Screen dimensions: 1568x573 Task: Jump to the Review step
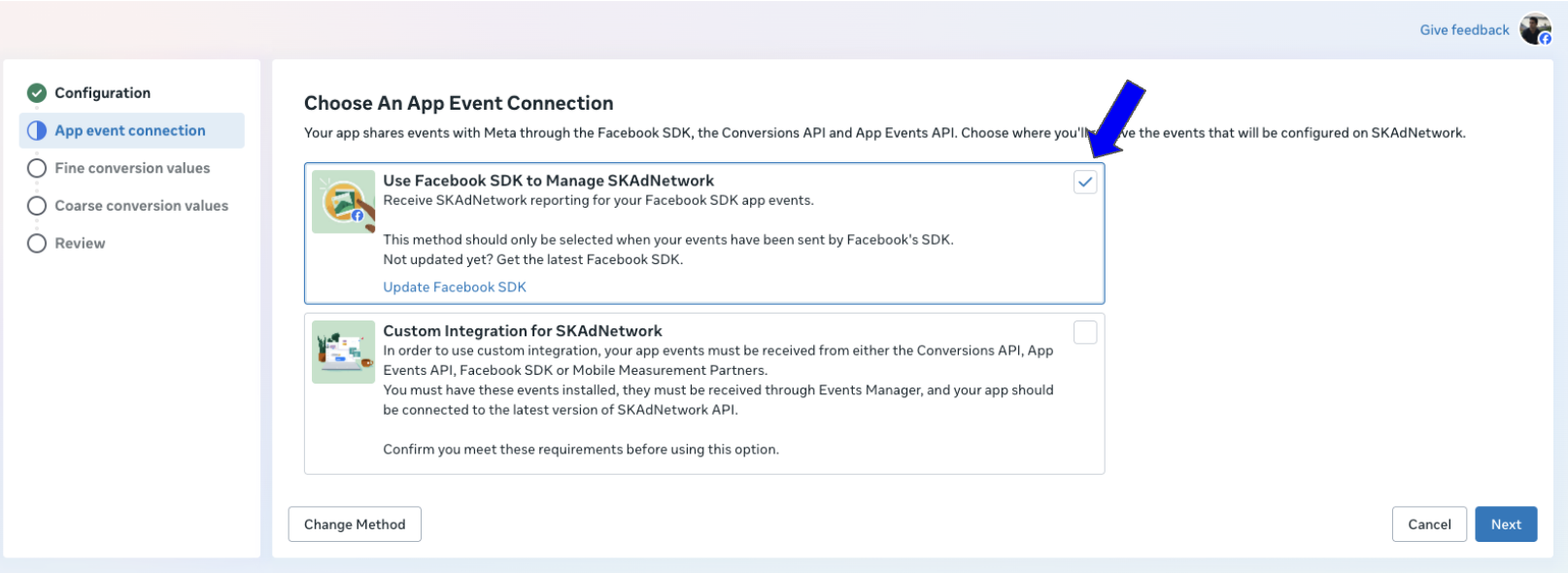click(x=80, y=243)
